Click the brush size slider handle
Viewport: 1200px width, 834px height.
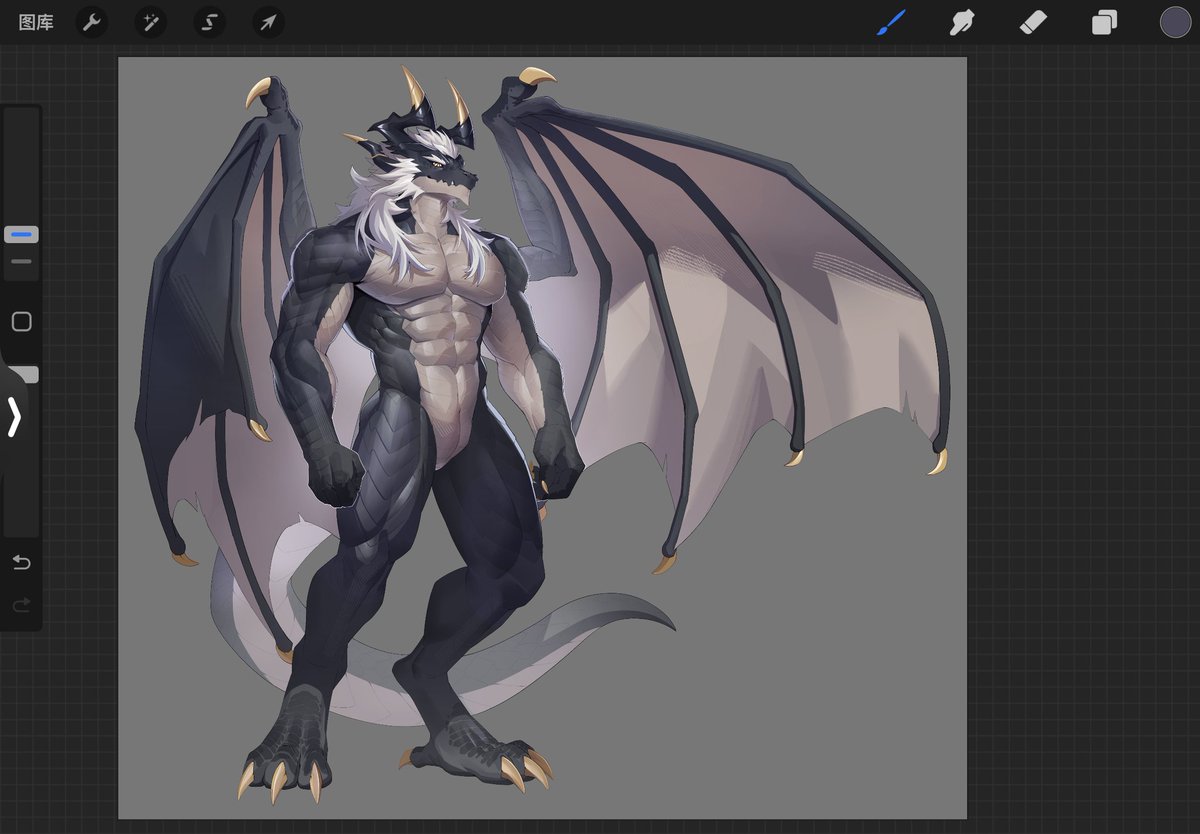(x=21, y=235)
